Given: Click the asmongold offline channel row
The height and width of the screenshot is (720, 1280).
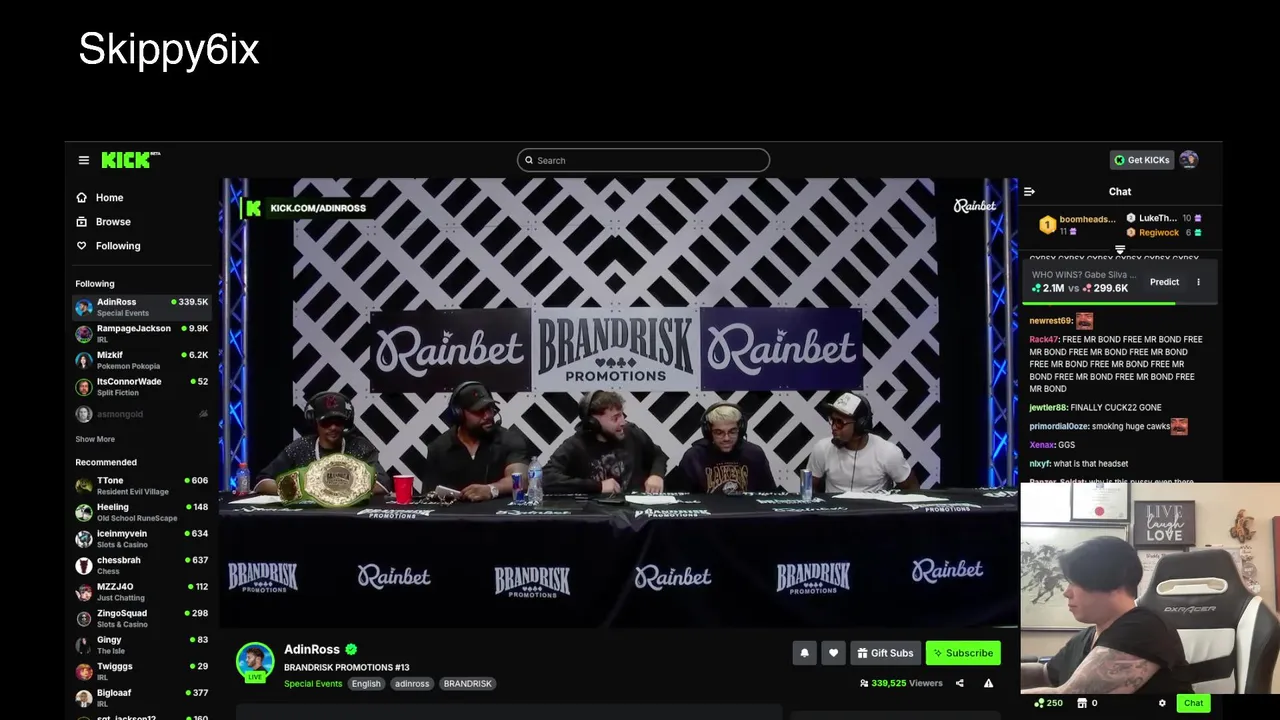Looking at the screenshot, I should point(142,414).
